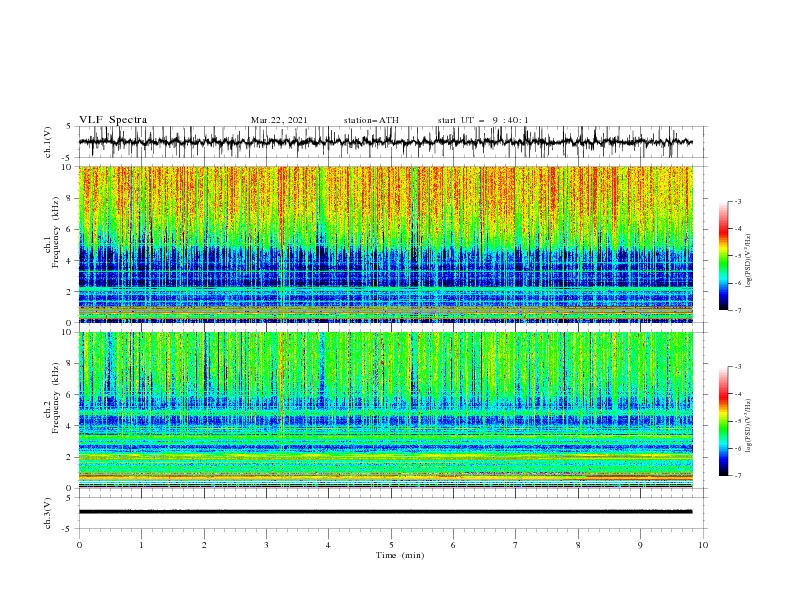This screenshot has width=792, height=612.
Task: Click the ch.1 spectrogram color bar
Action: pos(723,256)
